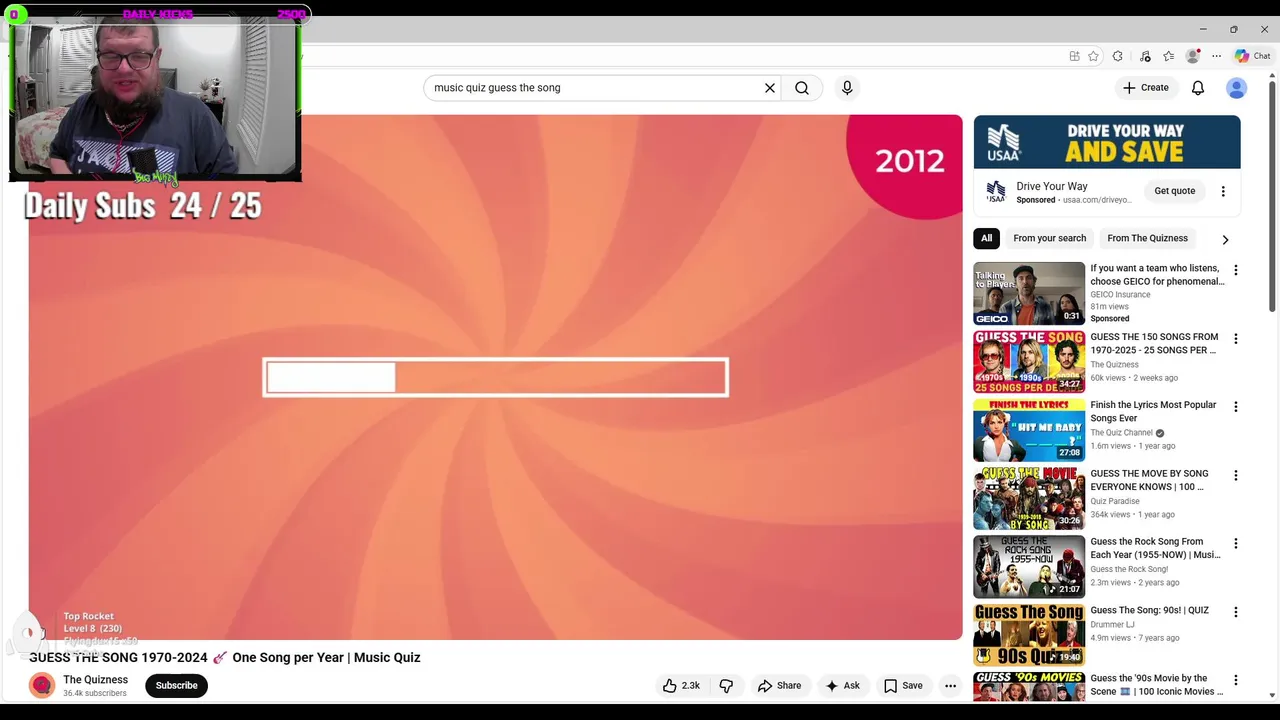Screen dimensions: 1280x720
Task: Open Copilot Chat in the toolbar
Action: pos(1252,56)
